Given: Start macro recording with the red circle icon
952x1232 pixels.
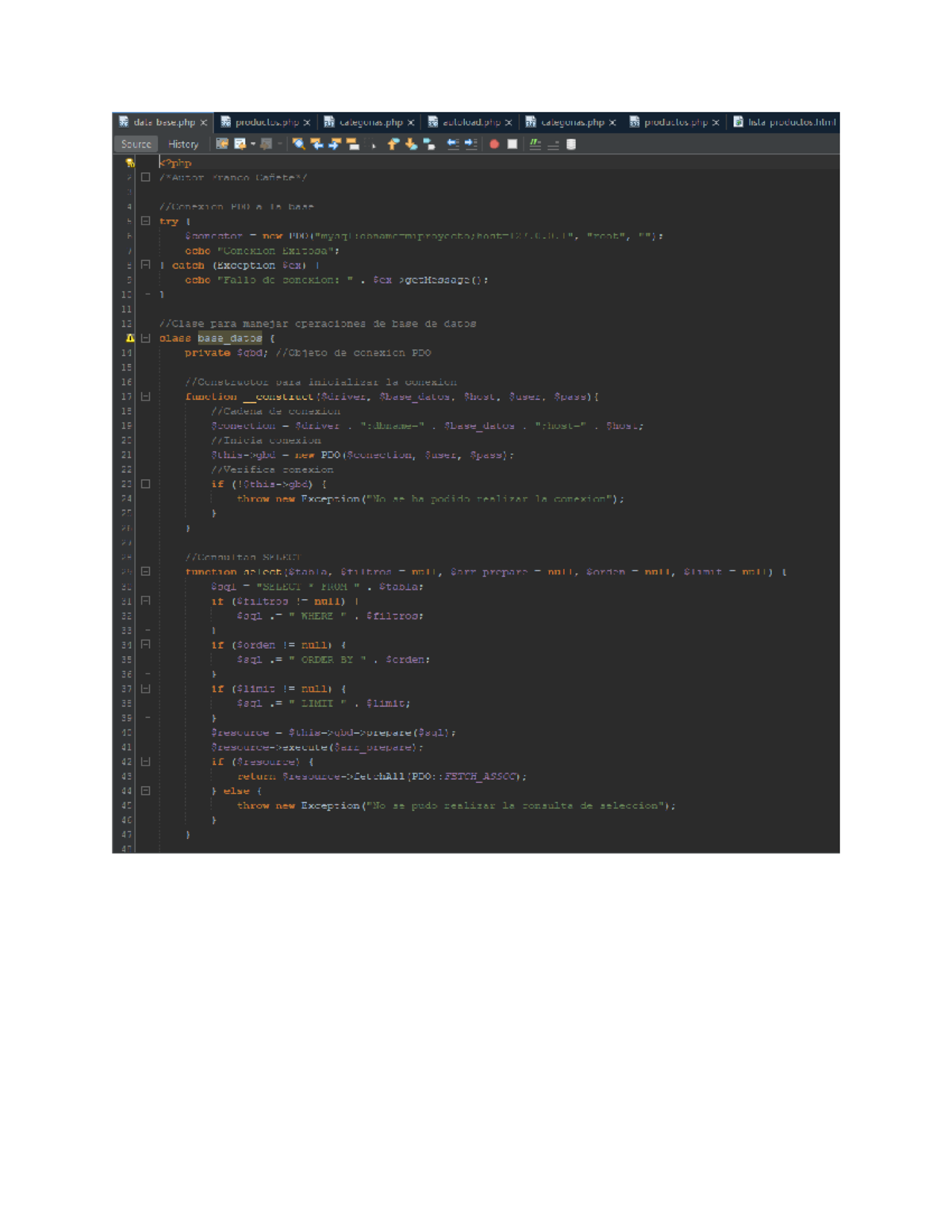Looking at the screenshot, I should (x=494, y=144).
